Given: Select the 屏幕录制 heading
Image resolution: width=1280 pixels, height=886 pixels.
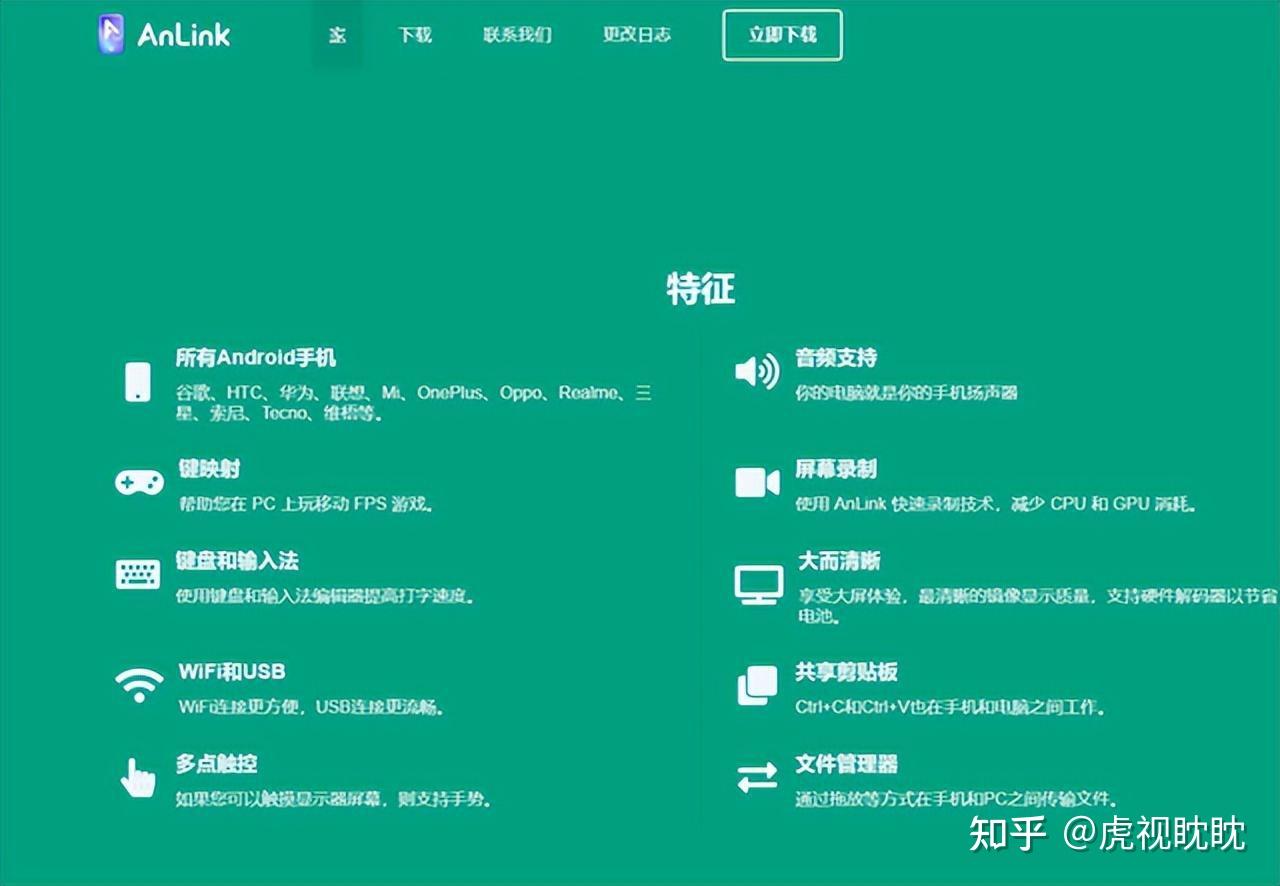Looking at the screenshot, I should coord(836,468).
